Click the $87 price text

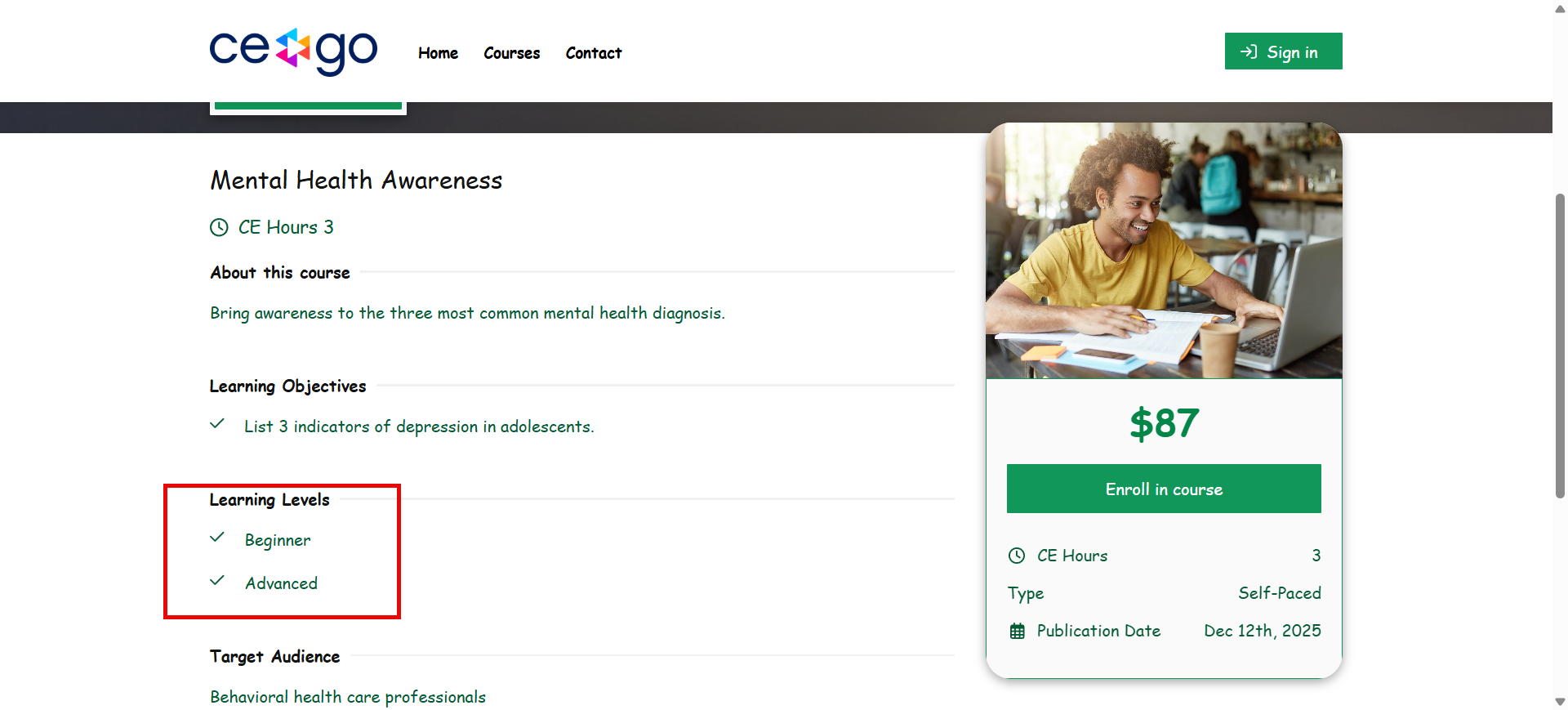pyautogui.click(x=1164, y=424)
